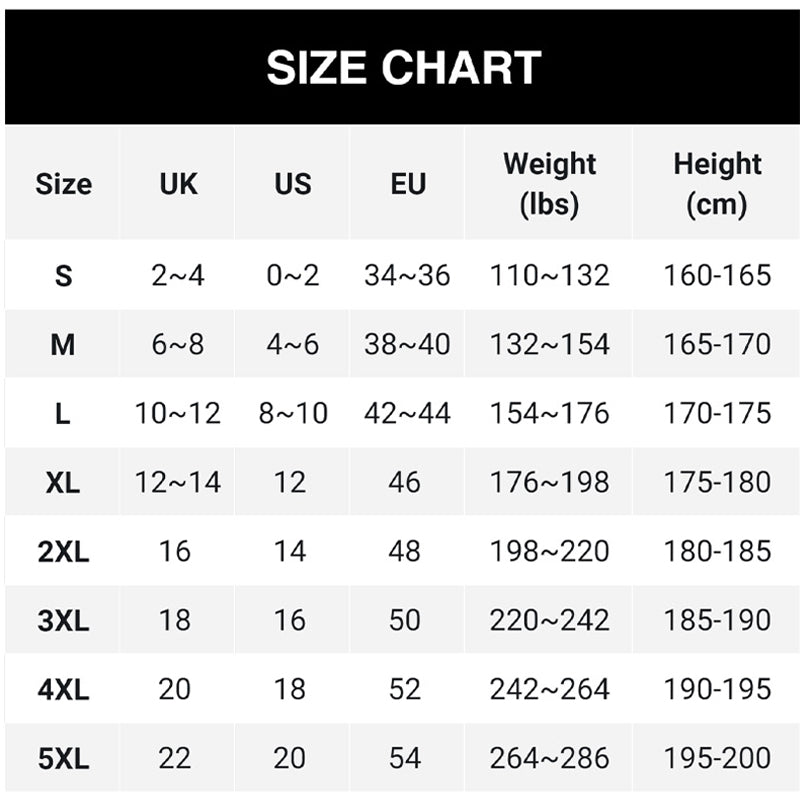The image size is (800, 800).
Task: Select the 10~12 UK size cell
Action: coord(178,413)
